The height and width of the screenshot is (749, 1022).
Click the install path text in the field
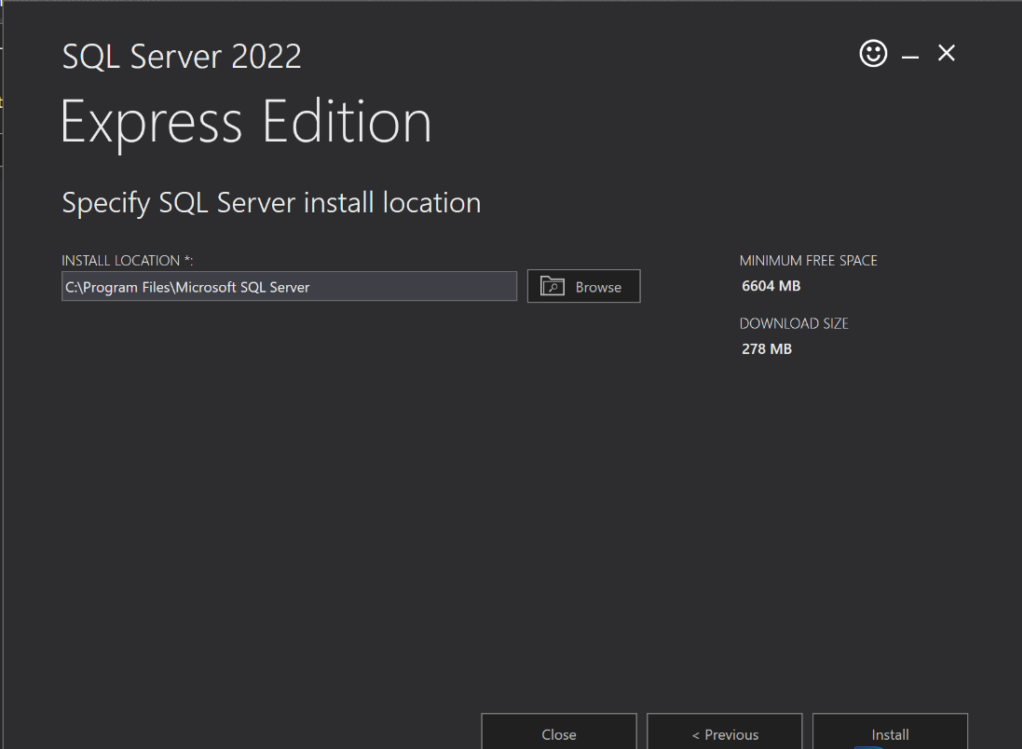[188, 287]
